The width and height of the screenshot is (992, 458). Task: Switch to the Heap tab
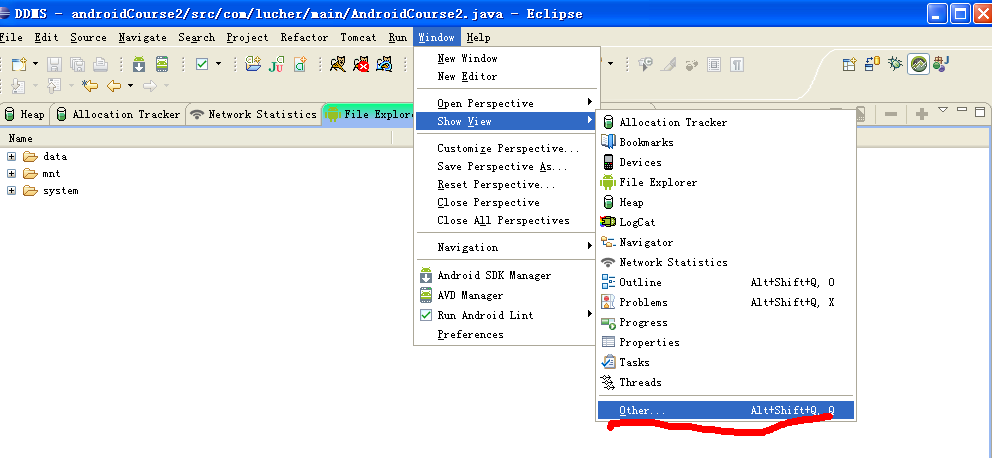coord(25,114)
